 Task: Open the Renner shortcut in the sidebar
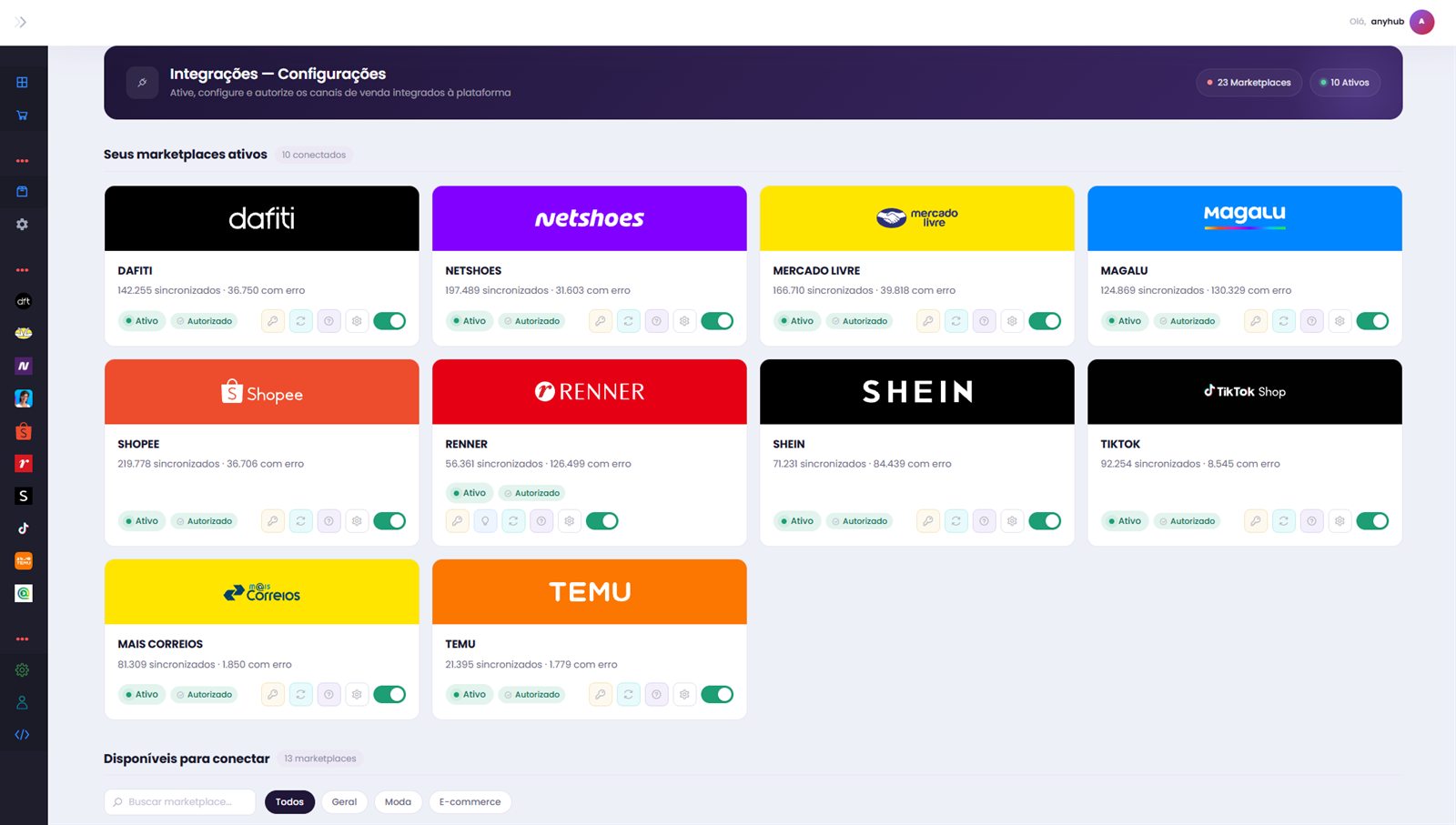click(24, 464)
